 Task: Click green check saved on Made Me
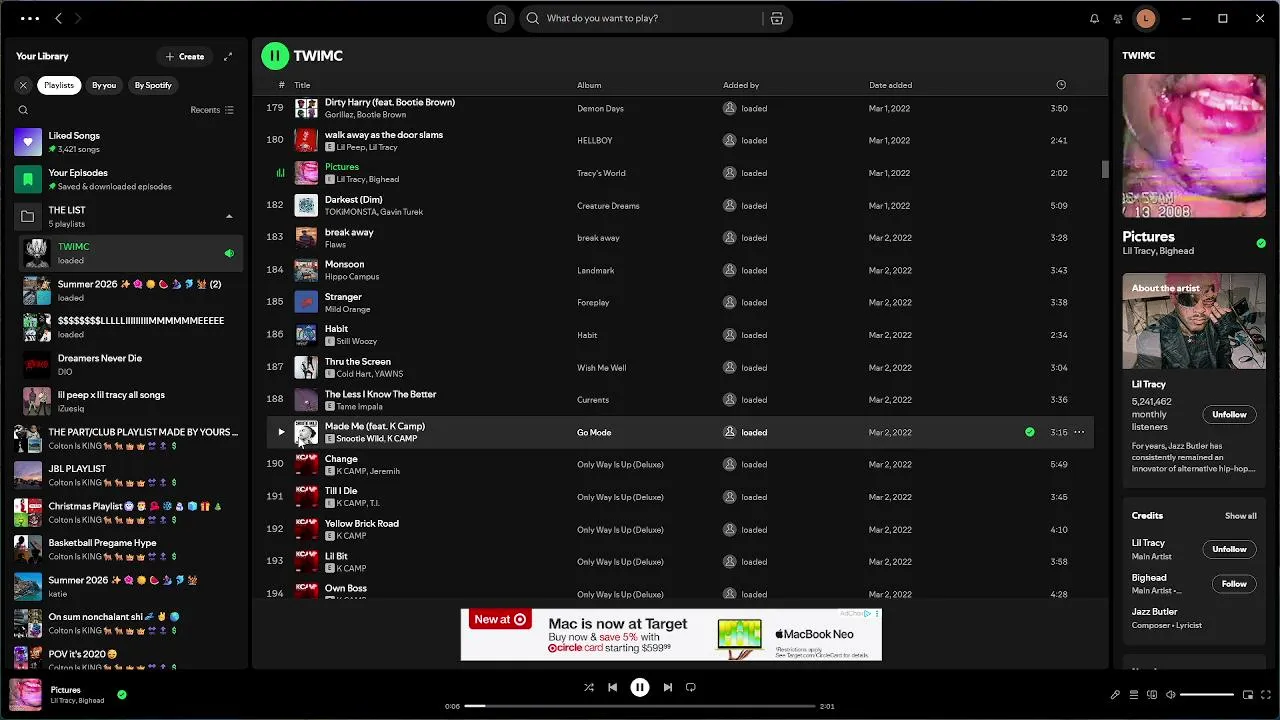click(x=1030, y=432)
